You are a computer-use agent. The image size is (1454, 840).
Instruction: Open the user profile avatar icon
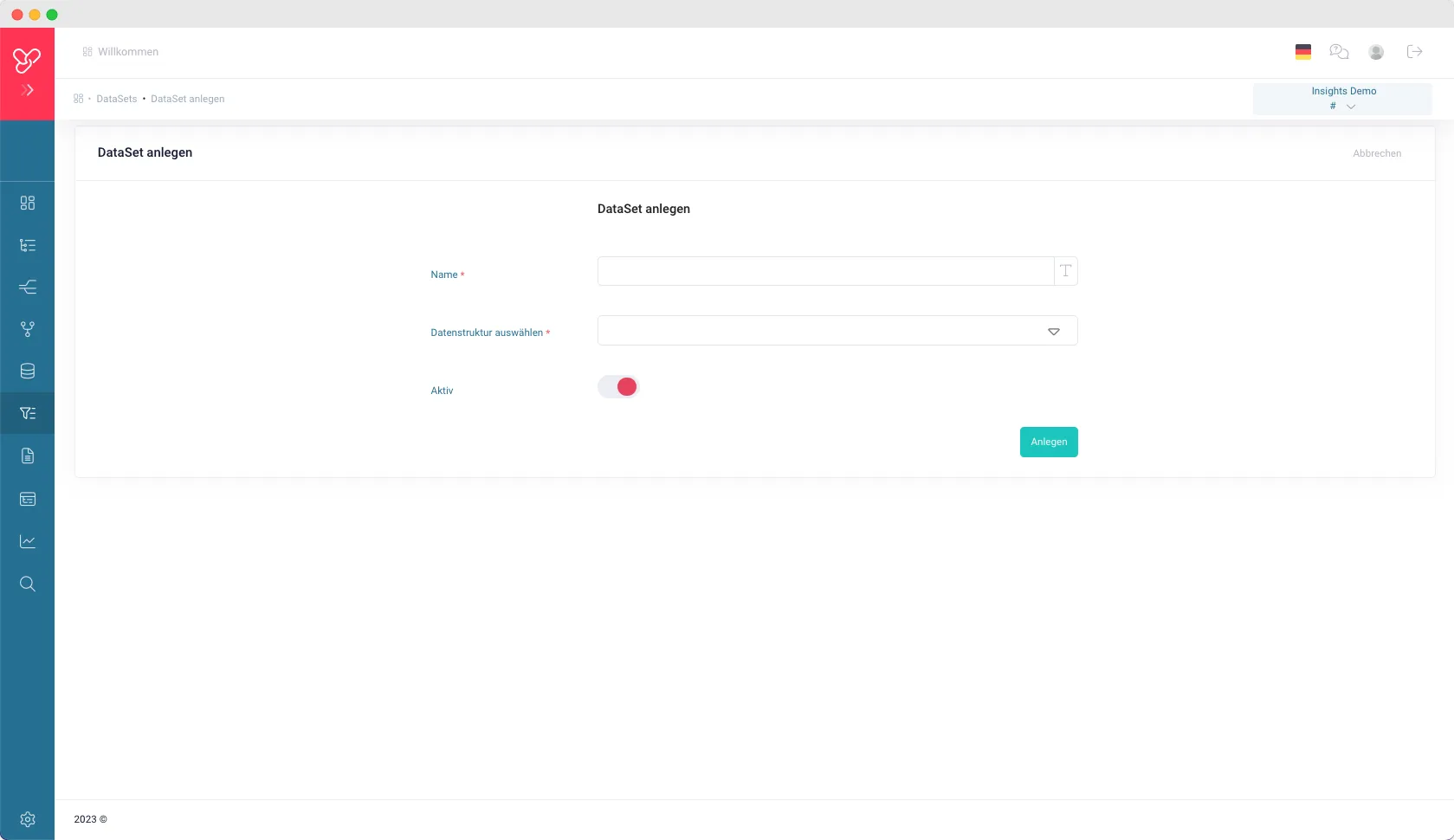click(x=1376, y=52)
